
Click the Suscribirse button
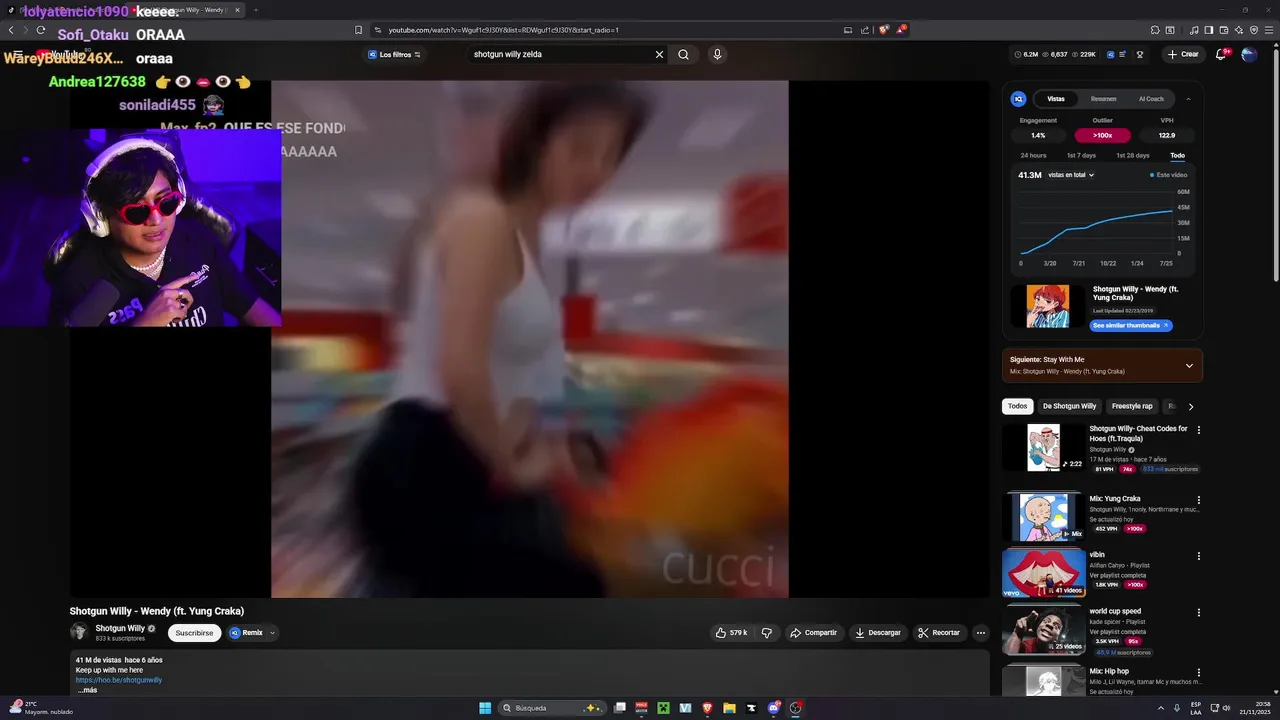click(194, 632)
